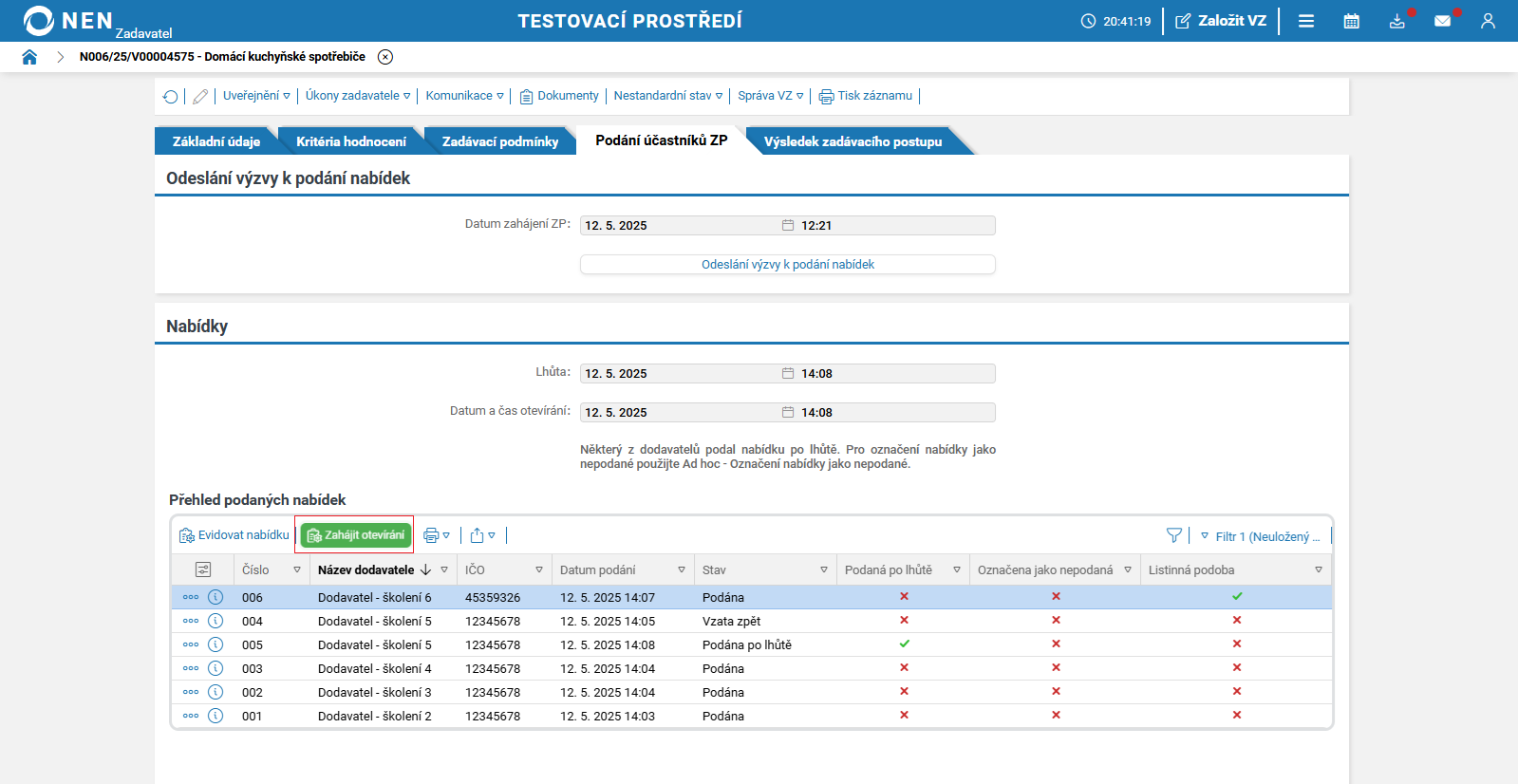Click Tisk záznamu print item

(866, 96)
